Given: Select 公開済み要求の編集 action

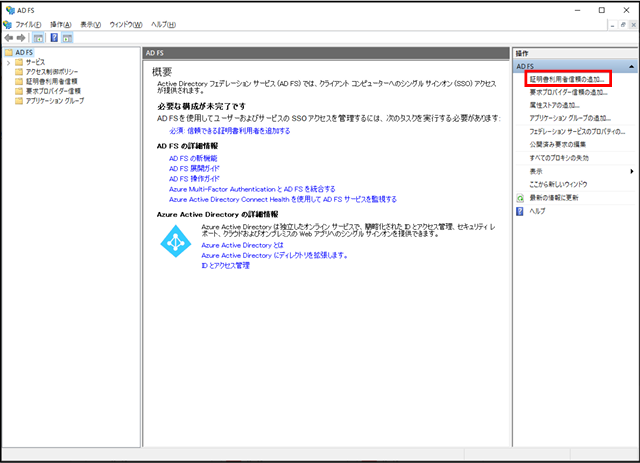Looking at the screenshot, I should (x=558, y=145).
